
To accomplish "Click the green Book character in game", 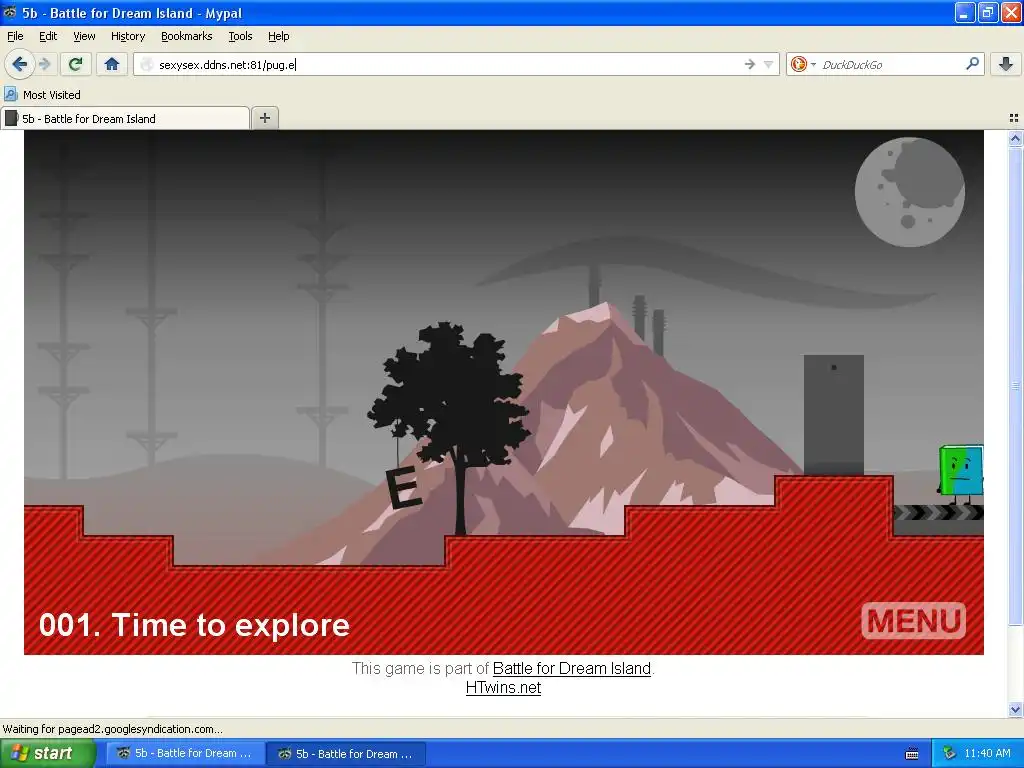I will pos(961,475).
